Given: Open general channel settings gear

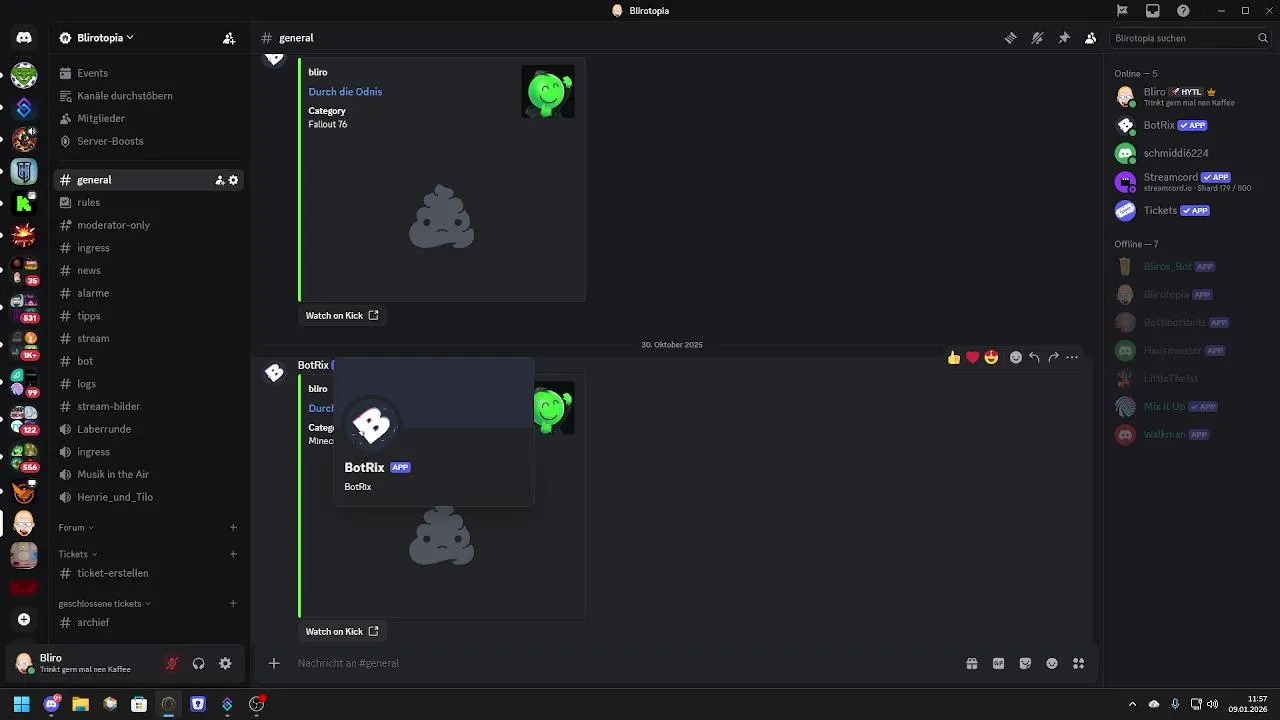Looking at the screenshot, I should coord(234,180).
